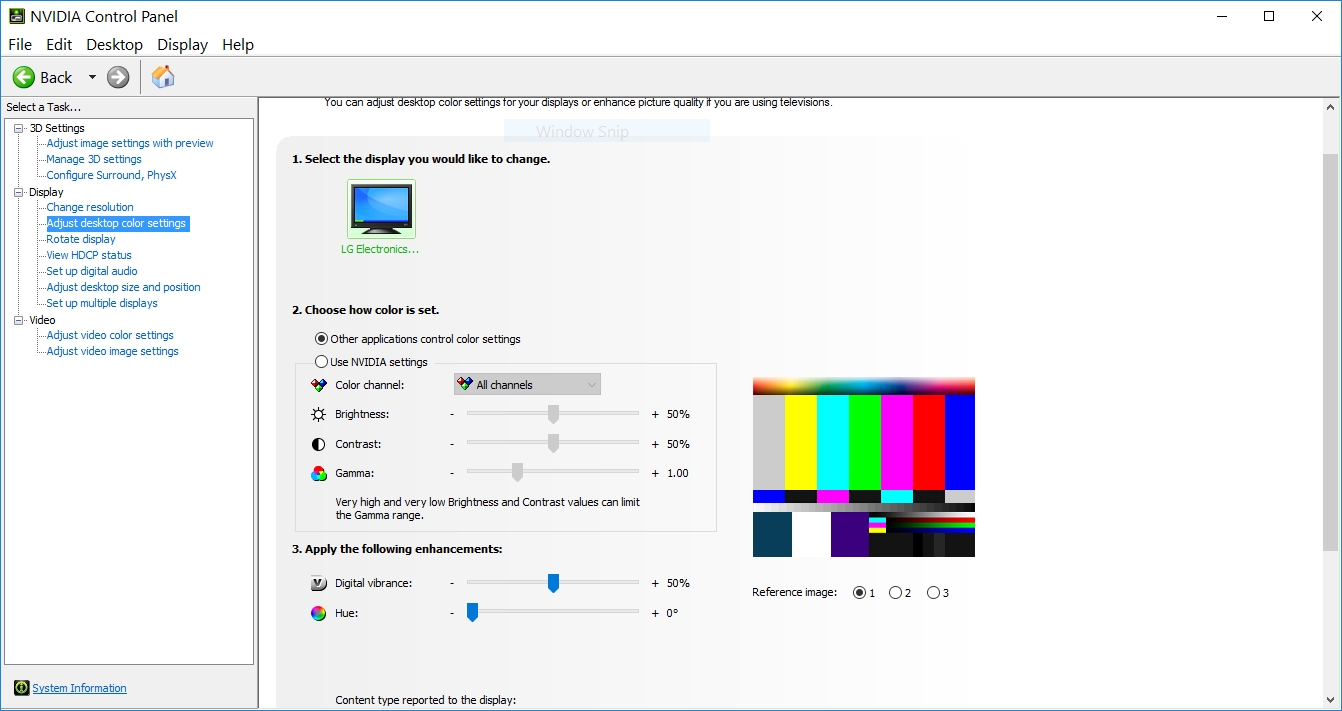The height and width of the screenshot is (711, 1342).
Task: Open Set up multiple displays
Action: click(x=102, y=303)
